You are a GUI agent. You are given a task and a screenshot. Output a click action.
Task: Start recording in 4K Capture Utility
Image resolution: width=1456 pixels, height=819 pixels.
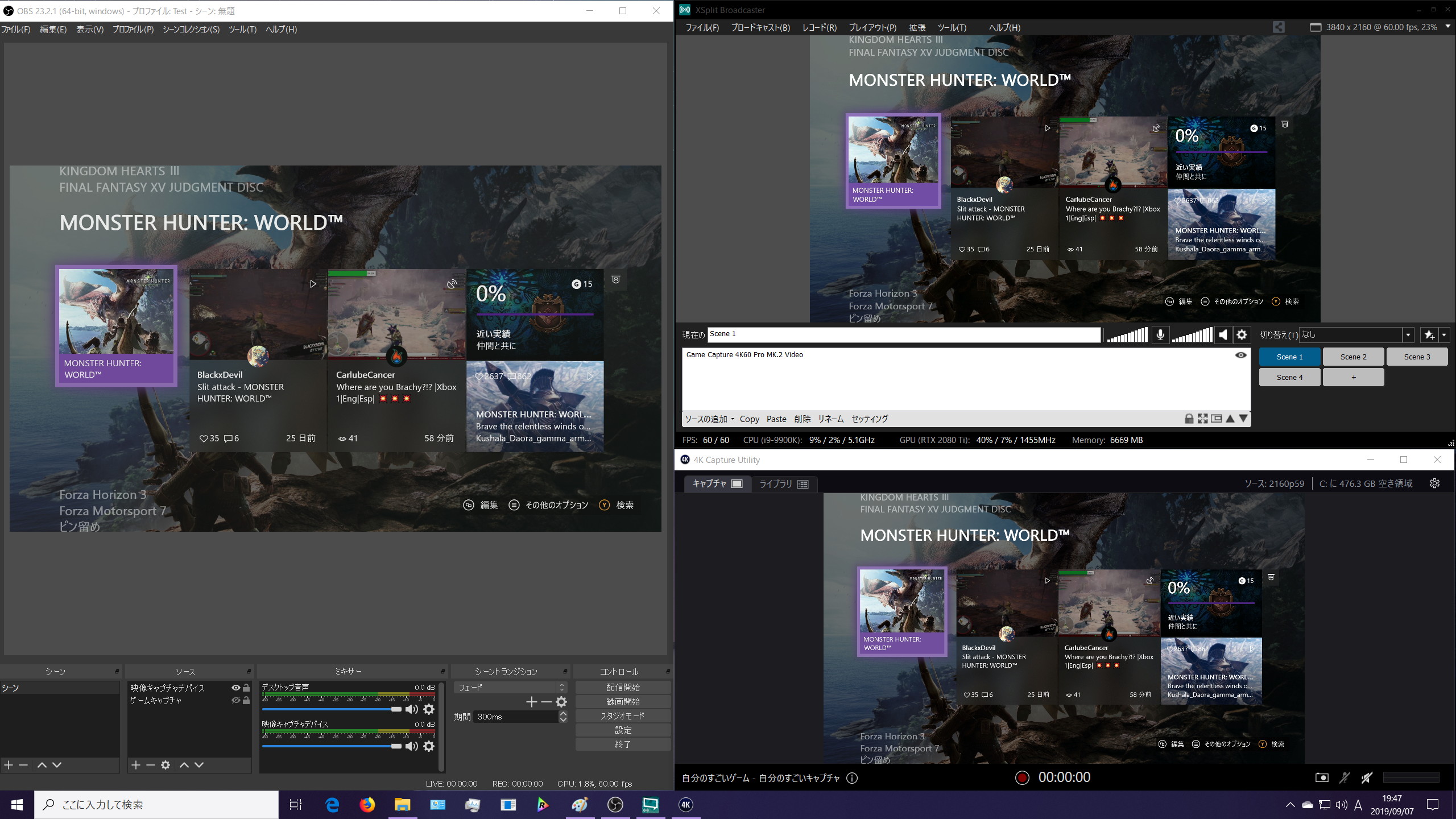[x=1022, y=777]
